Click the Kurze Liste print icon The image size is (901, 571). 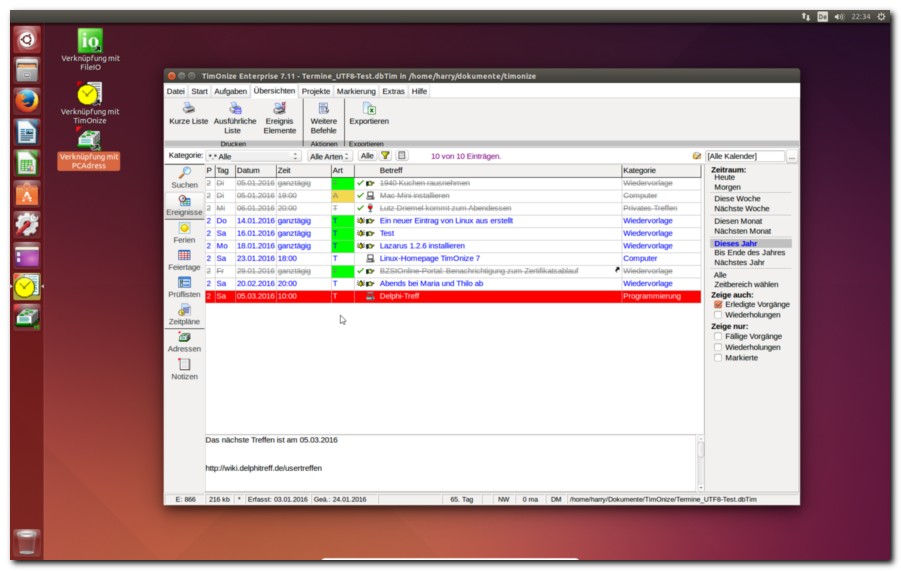pos(188,109)
